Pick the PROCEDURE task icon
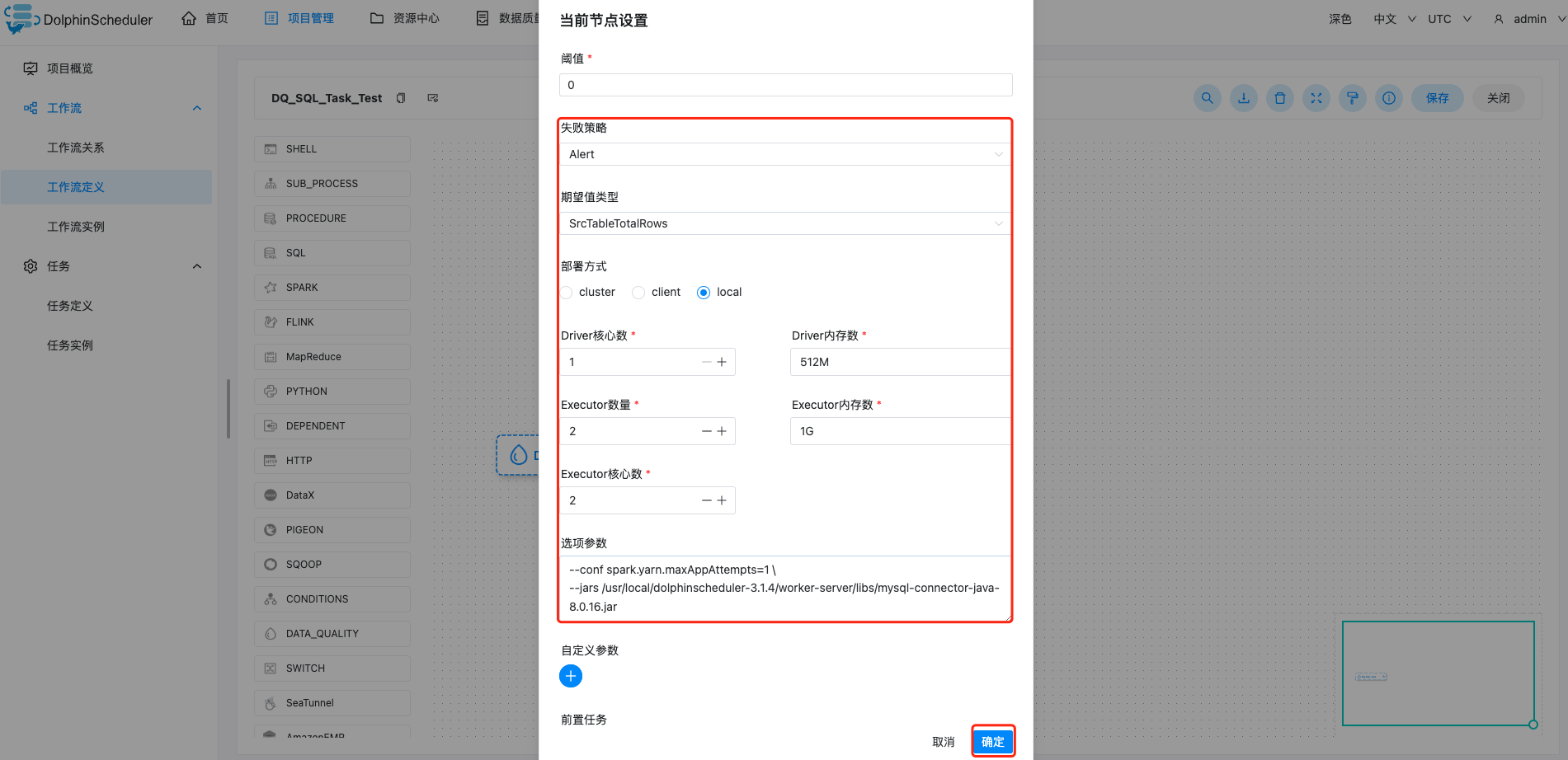This screenshot has height=760, width=1568. pos(270,218)
